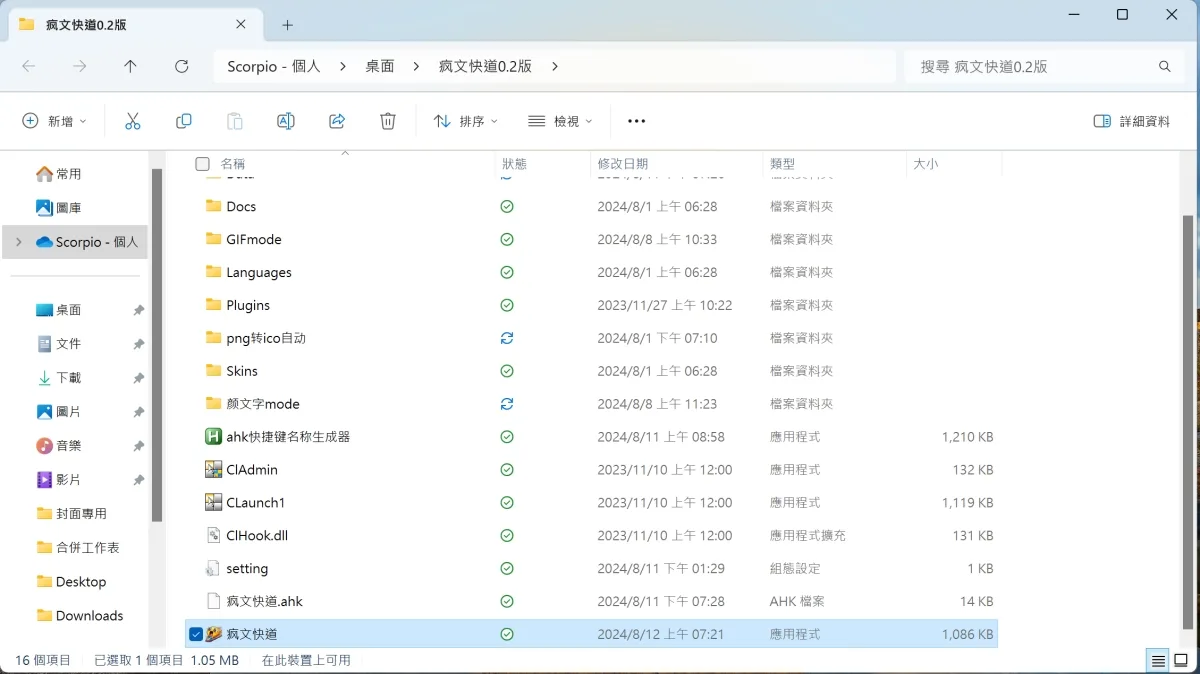Click the Refresh button beside address bar
This screenshot has height=674, width=1200.
181,66
